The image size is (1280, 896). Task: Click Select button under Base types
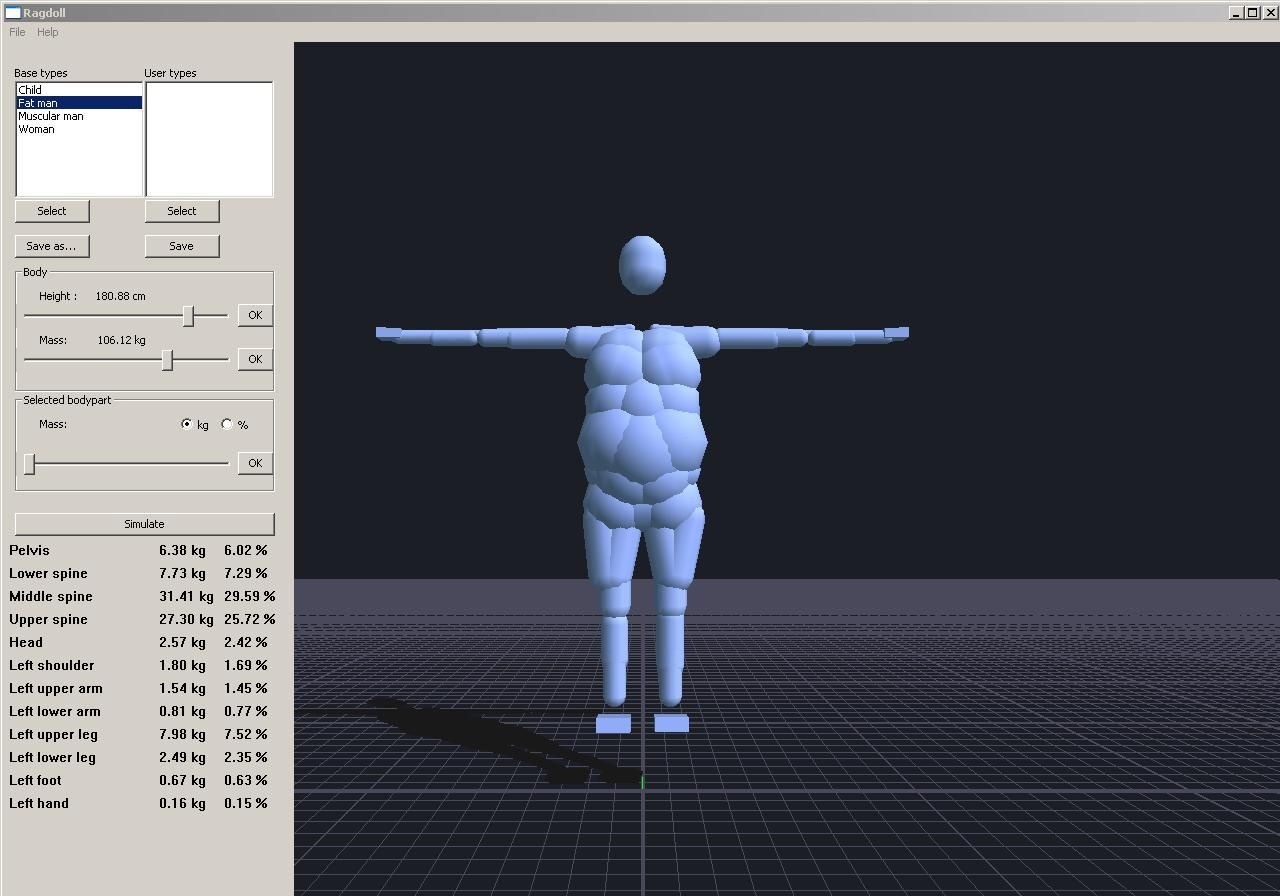52,211
